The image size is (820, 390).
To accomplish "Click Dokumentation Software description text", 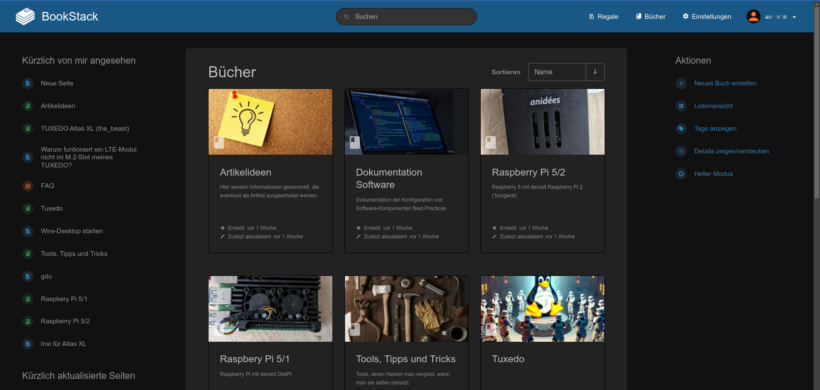I will (x=401, y=204).
